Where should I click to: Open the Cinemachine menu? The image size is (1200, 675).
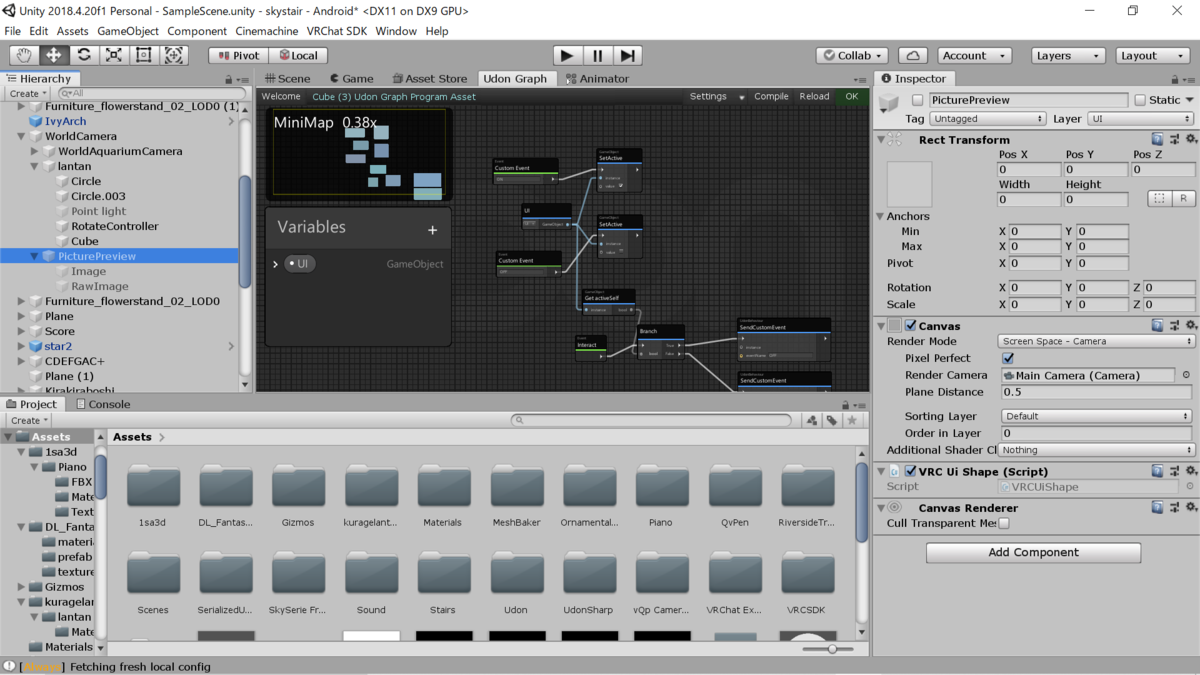click(267, 31)
